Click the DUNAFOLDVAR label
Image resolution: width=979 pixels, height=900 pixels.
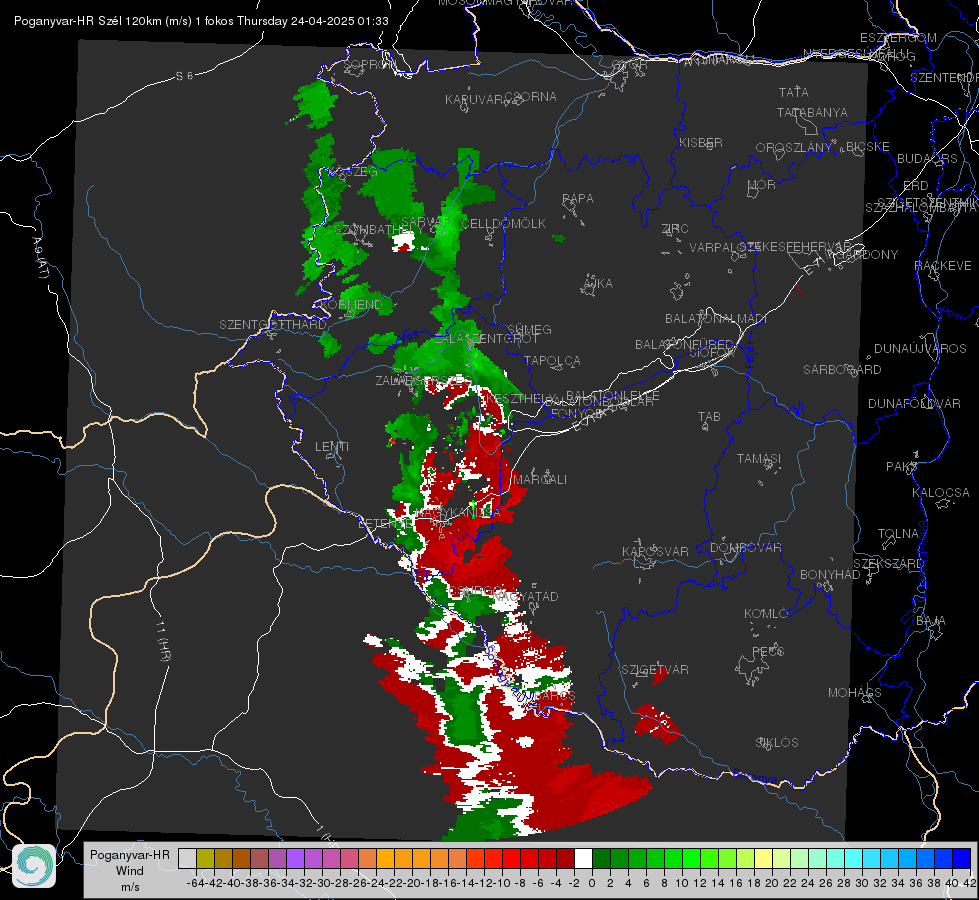pyautogui.click(x=914, y=403)
